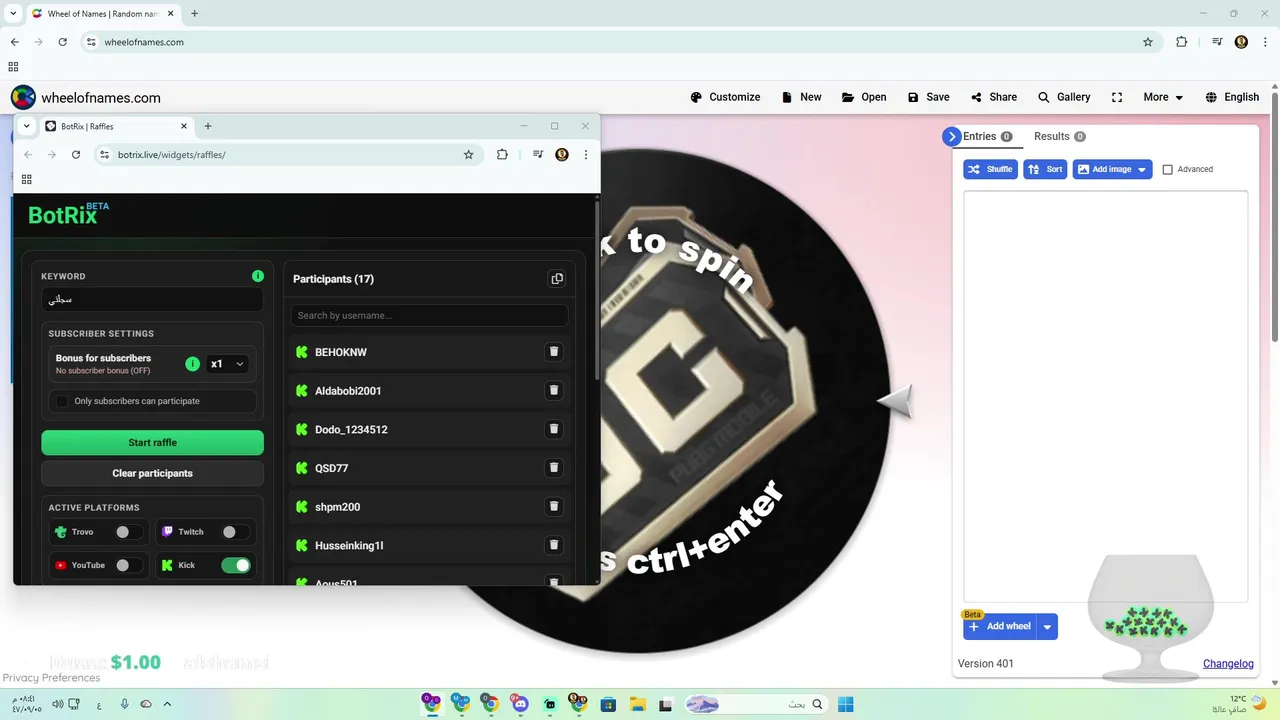Viewport: 1280px width, 720px height.
Task: Click the raffle keyword input field
Action: (152, 299)
